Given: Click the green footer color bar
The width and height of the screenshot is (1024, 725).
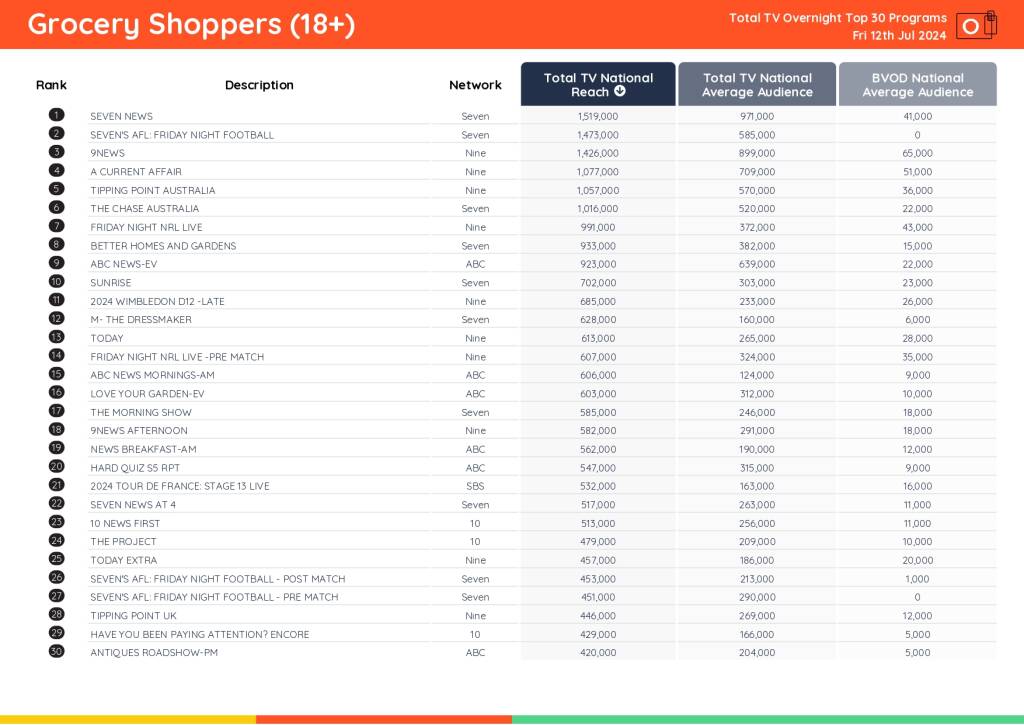Looking at the screenshot, I should click(767, 719).
